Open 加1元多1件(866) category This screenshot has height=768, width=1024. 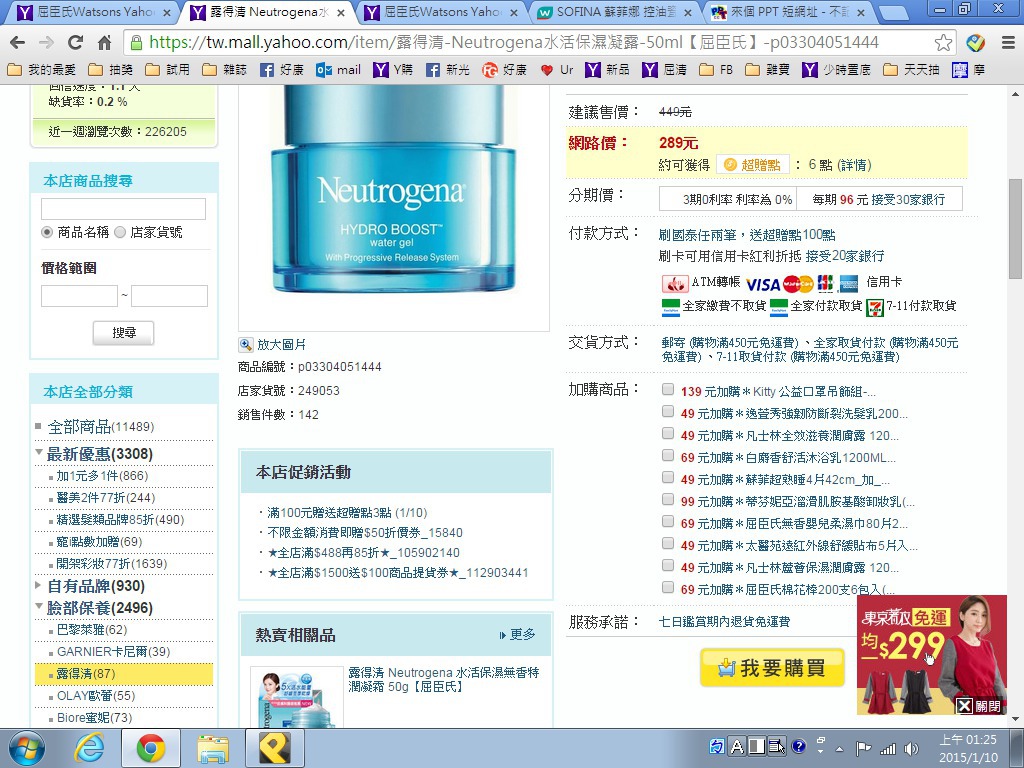[x=102, y=475]
